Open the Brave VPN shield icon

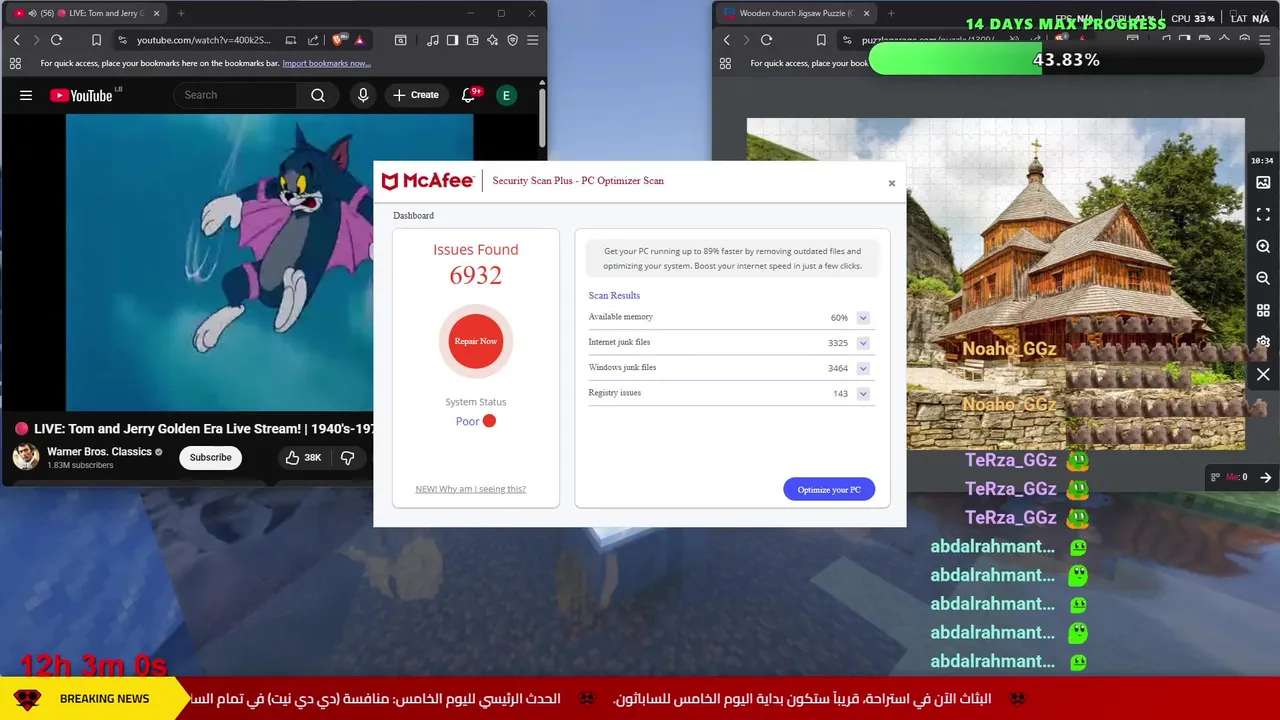tap(512, 40)
